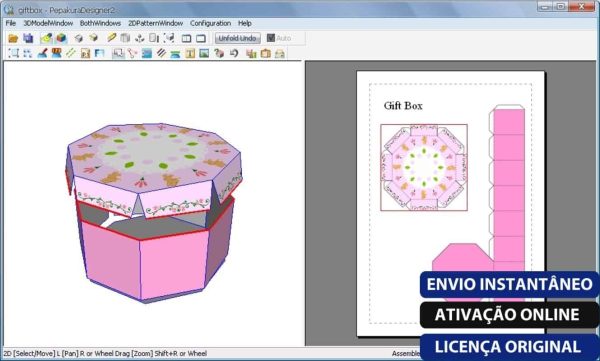Close the Pepakura Designer window
Image resolution: width=600 pixels, height=361 pixels.
tap(581, 6)
